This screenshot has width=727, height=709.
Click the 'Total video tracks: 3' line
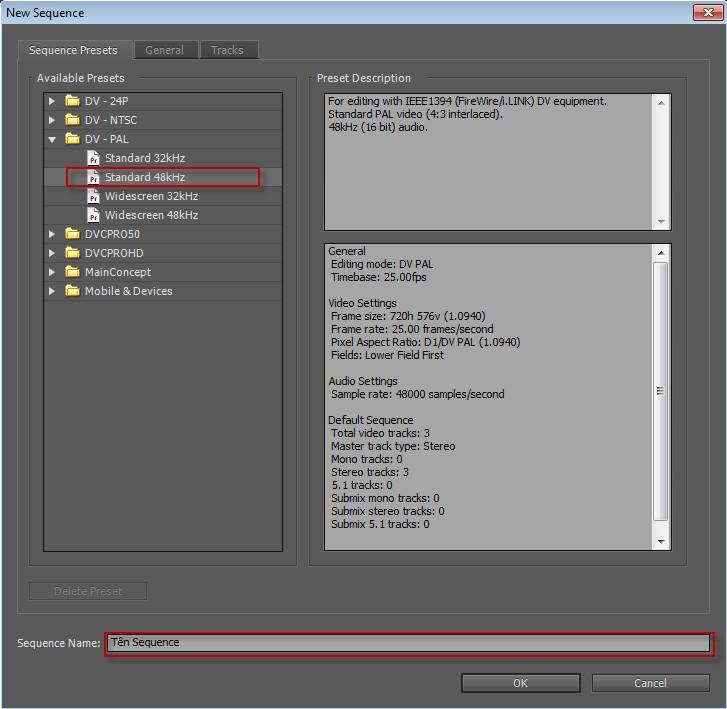(380, 433)
